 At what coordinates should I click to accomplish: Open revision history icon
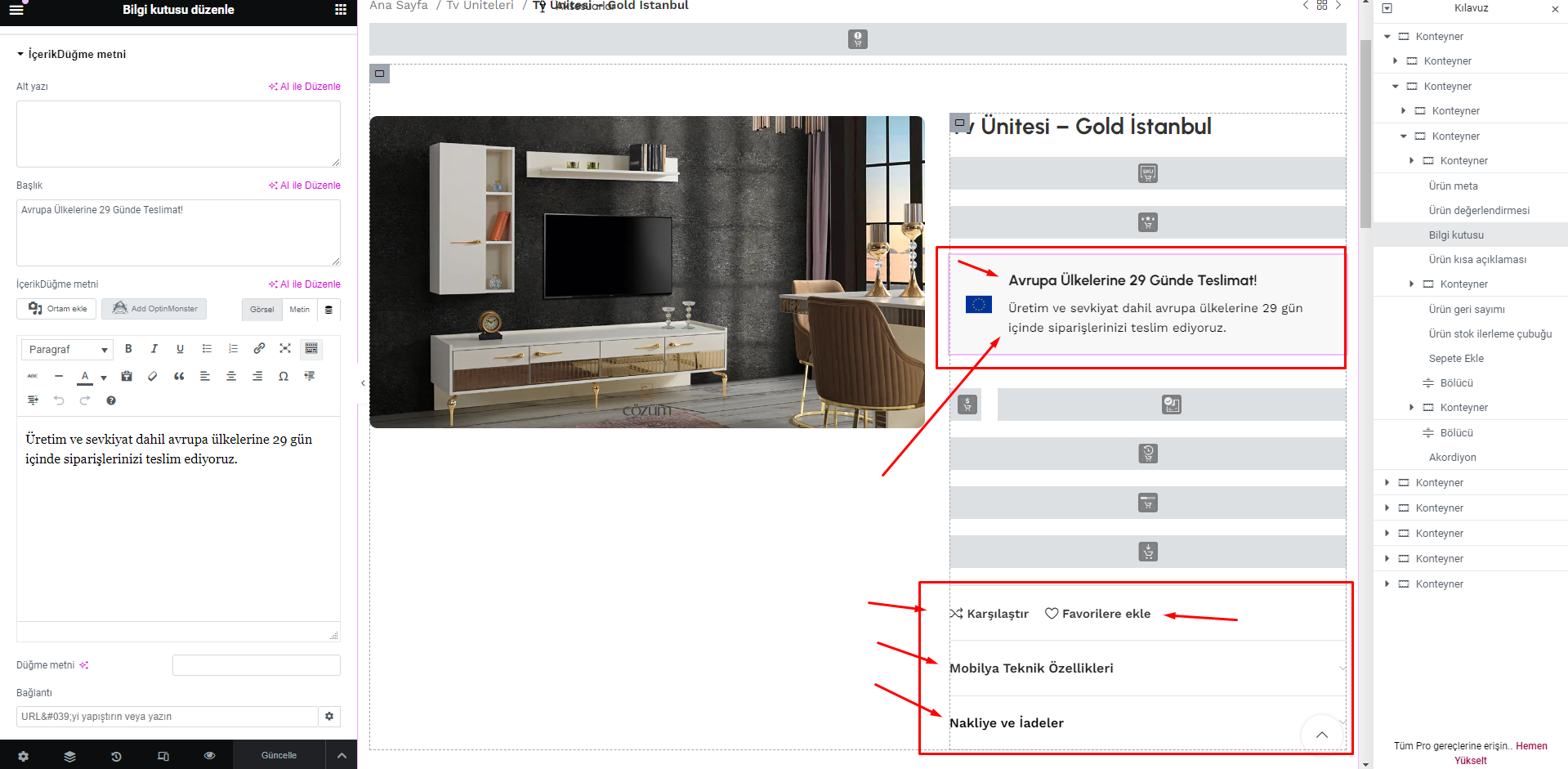click(116, 756)
